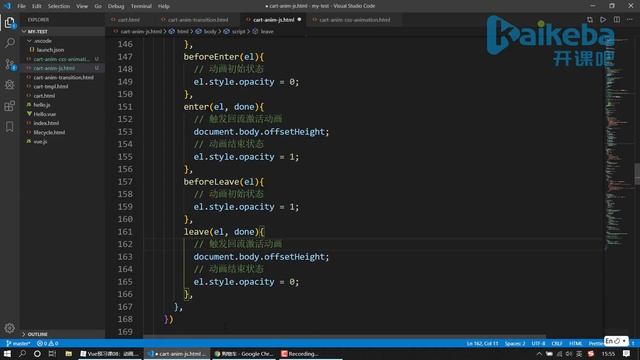The width and height of the screenshot is (640, 360).
Task: Switch to the cart-anim-css-animation.html tab
Action: 354,20
